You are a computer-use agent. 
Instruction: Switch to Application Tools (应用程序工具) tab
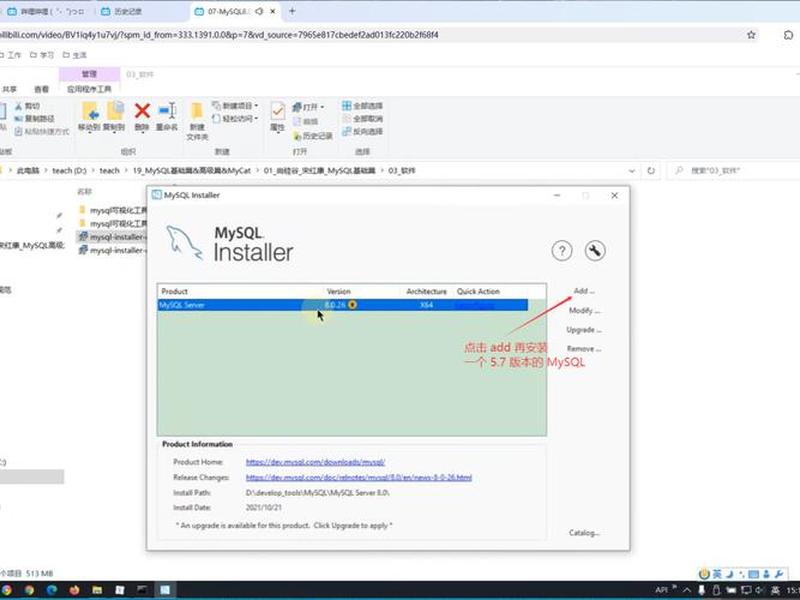(89, 89)
